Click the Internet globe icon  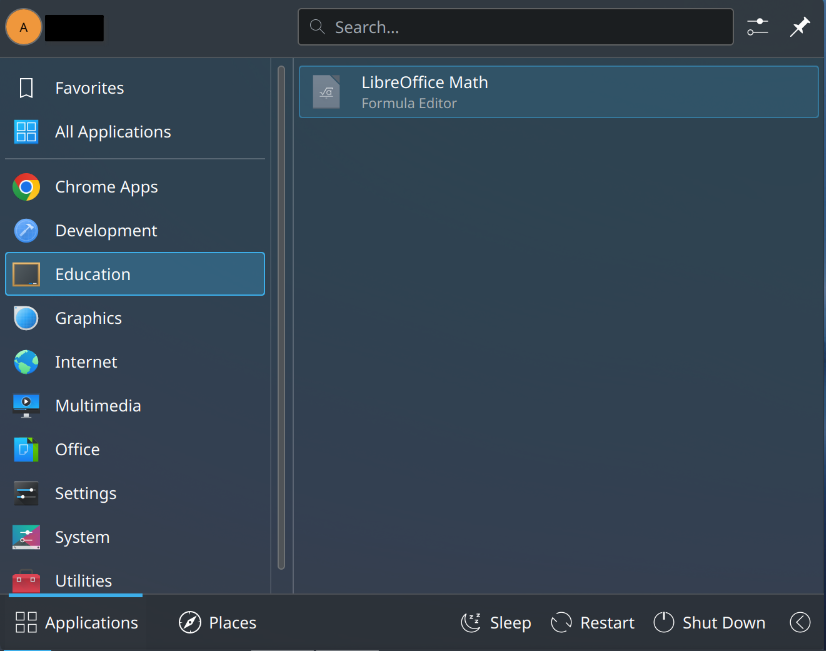(x=26, y=362)
